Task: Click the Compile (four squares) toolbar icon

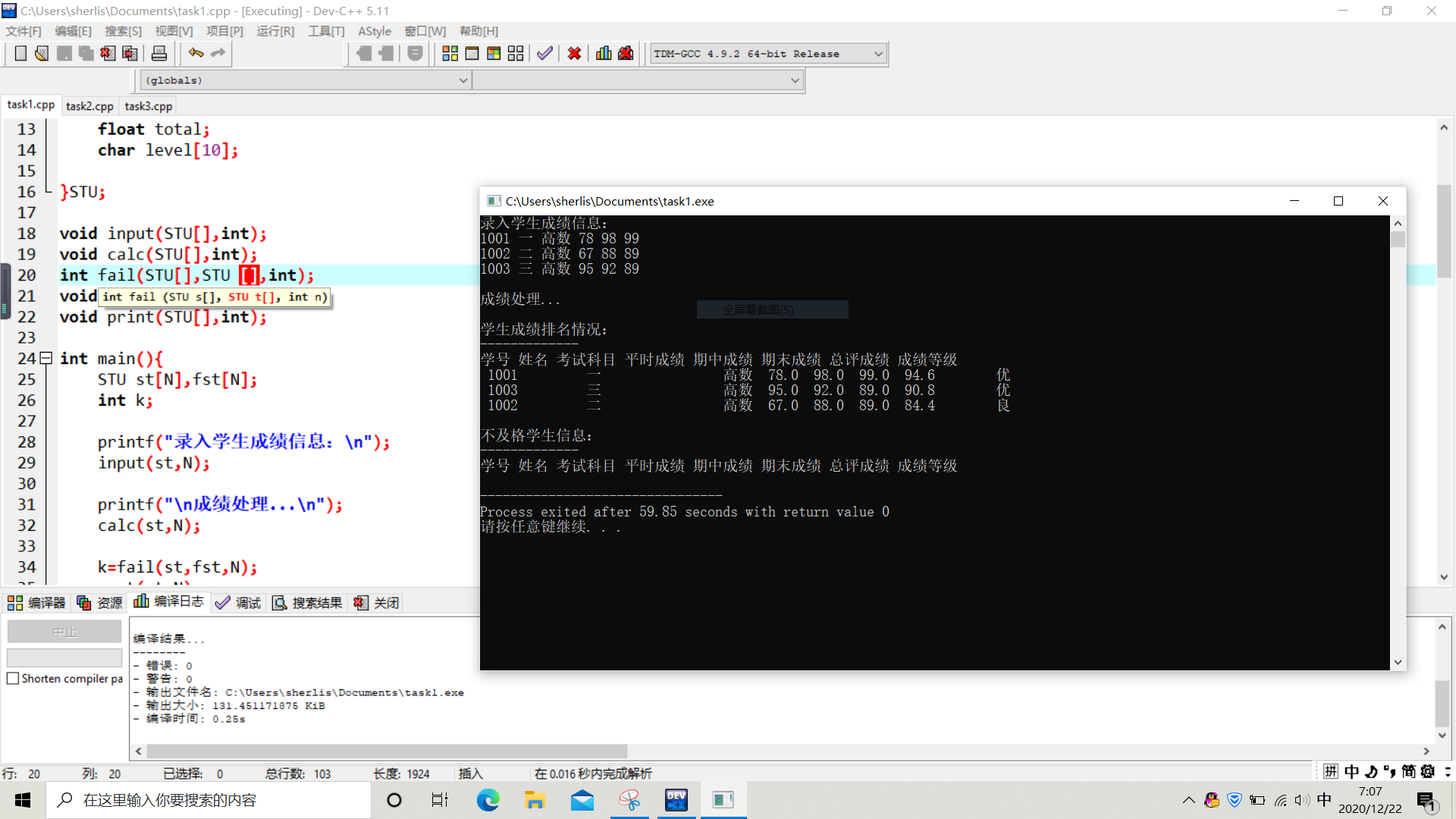Action: tap(450, 53)
